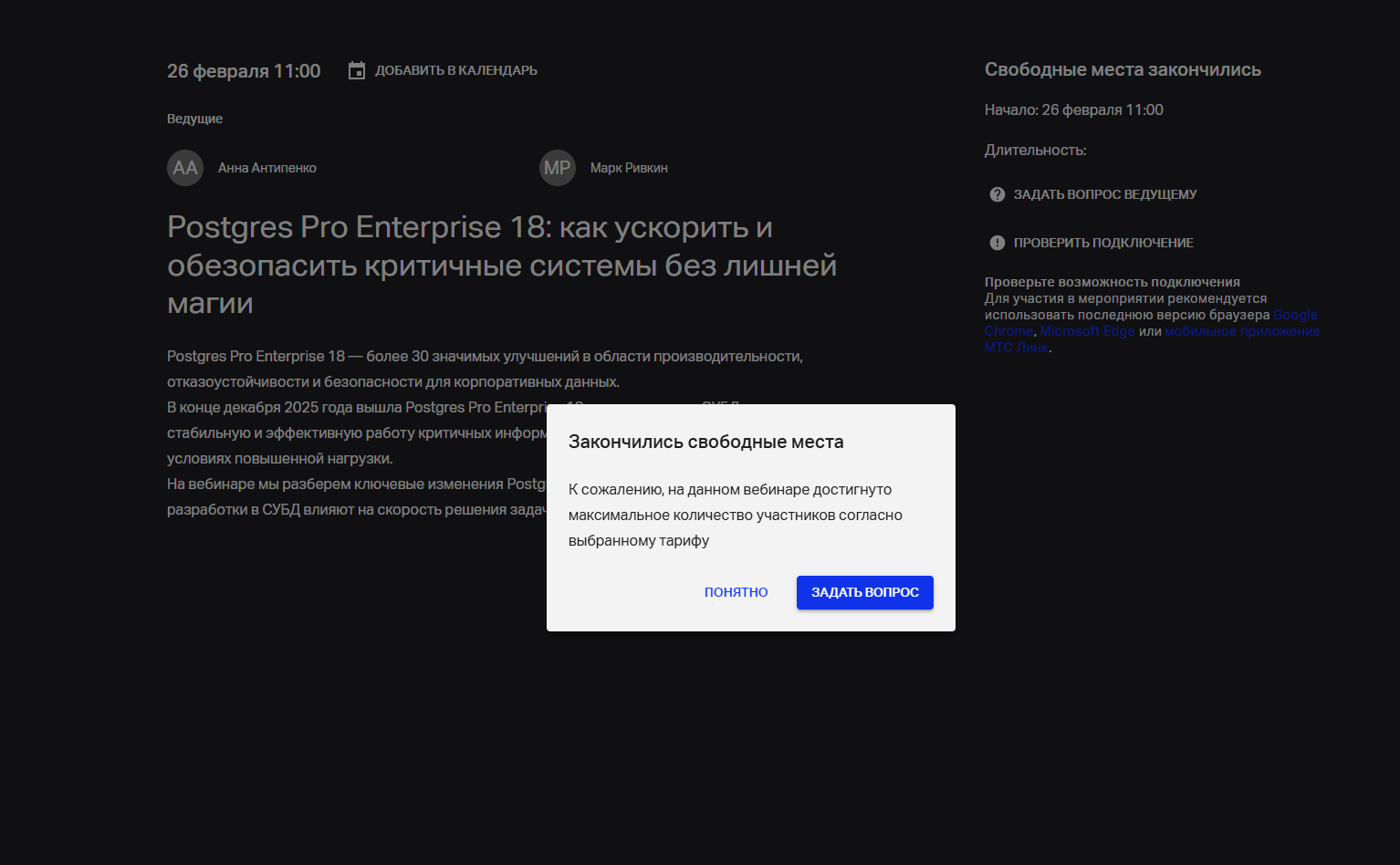Open the Microsoft Edge link
1400x865 pixels.
[1087, 331]
